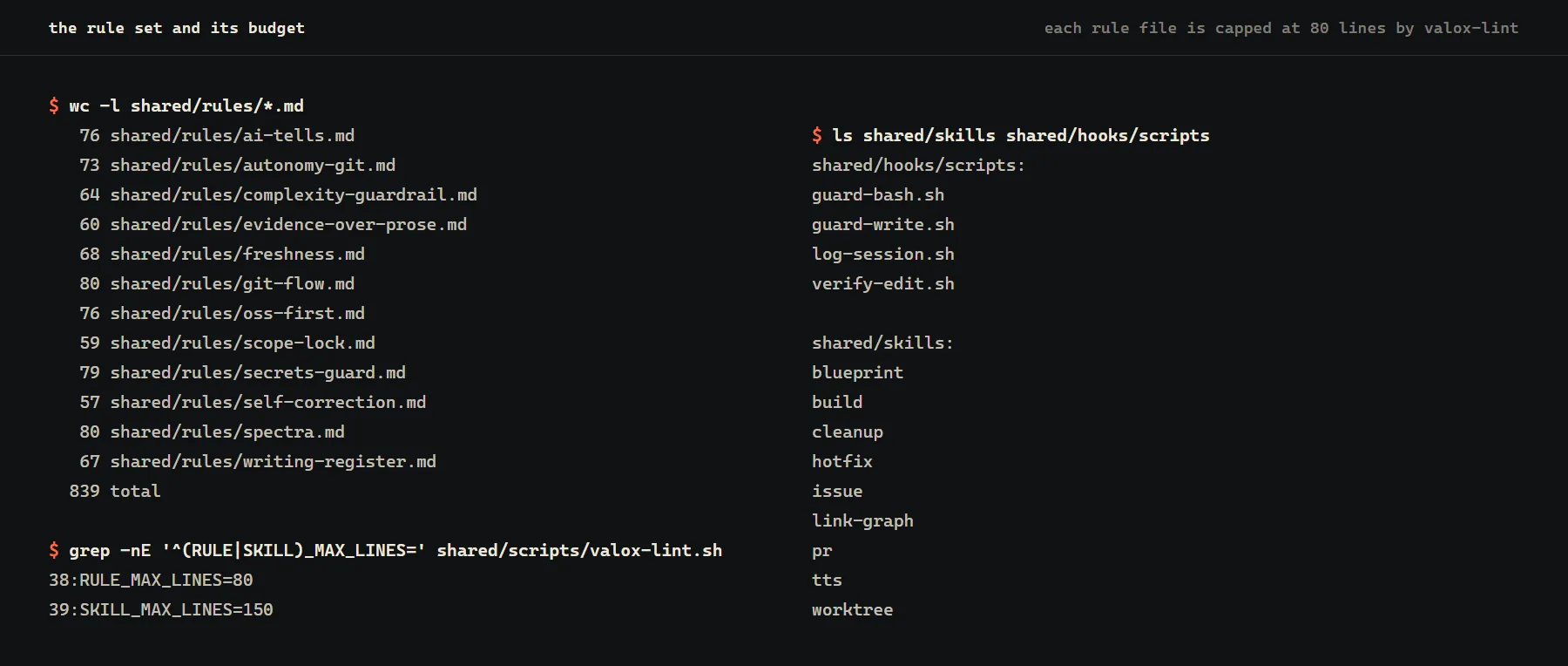Select the skill entry 'tts'
Screen dimensions: 1568x666
coord(827,580)
